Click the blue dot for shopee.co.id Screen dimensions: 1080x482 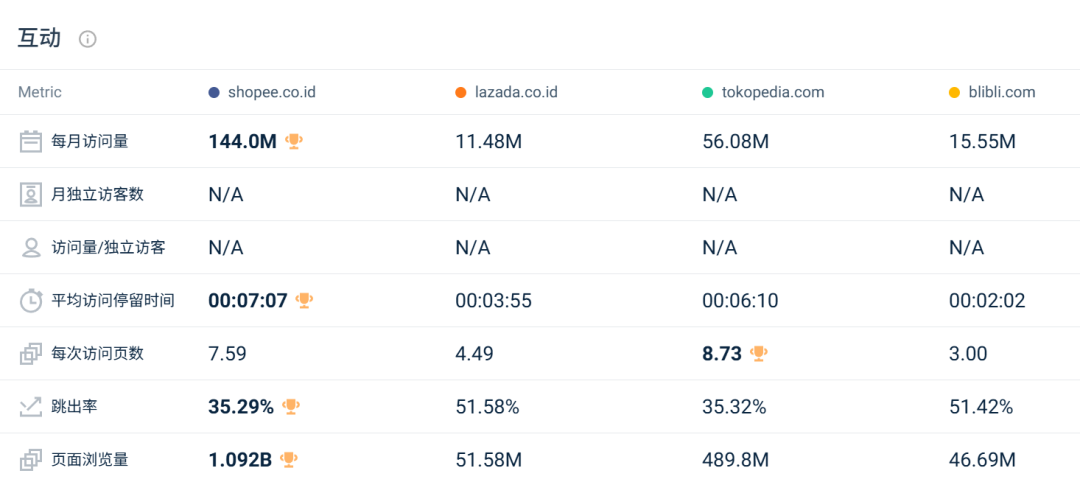pos(214,92)
